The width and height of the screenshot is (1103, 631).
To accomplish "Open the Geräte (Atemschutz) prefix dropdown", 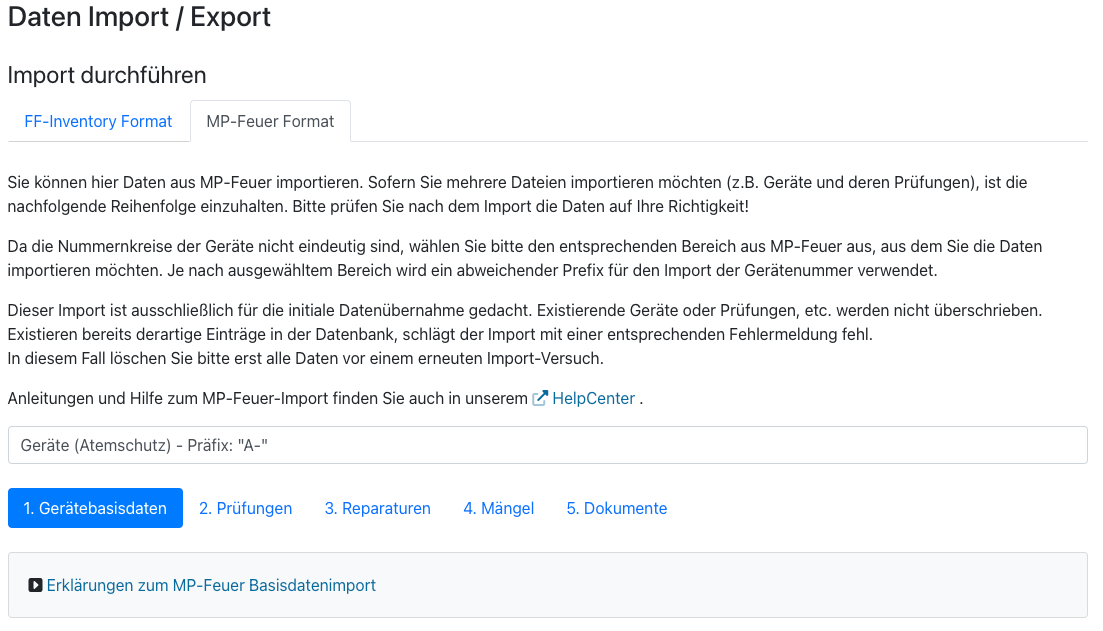I will pos(547,445).
